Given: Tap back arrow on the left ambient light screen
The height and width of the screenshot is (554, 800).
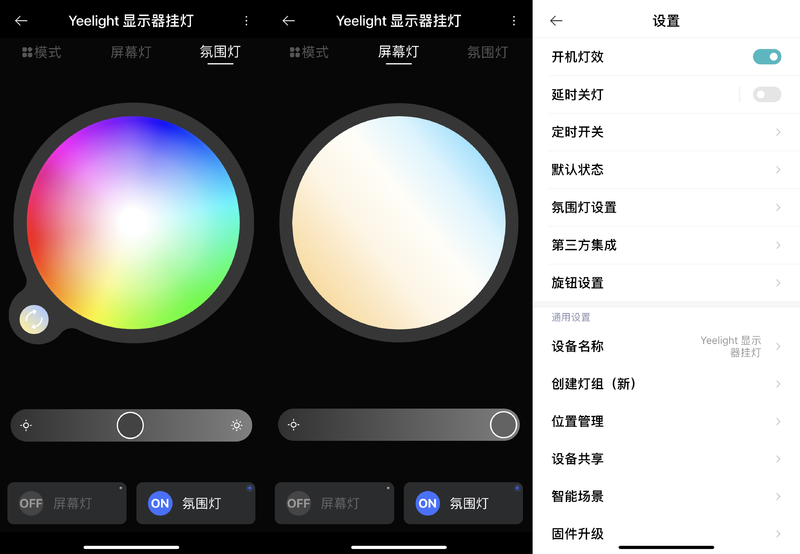Looking at the screenshot, I should (21, 20).
